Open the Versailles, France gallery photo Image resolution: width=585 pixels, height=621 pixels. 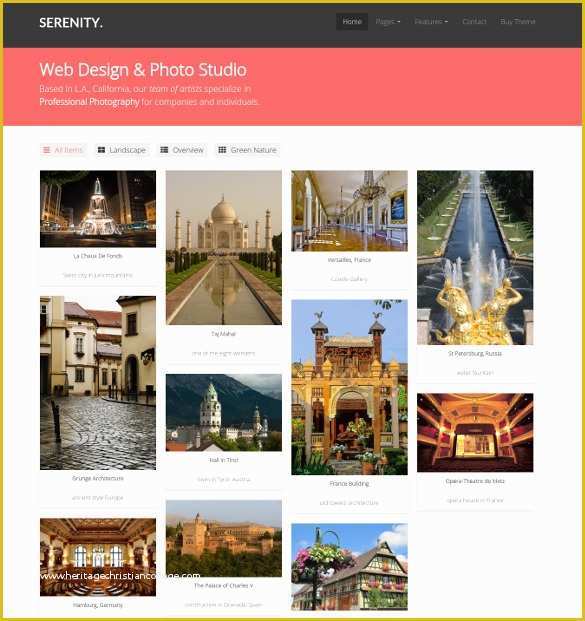pos(349,211)
